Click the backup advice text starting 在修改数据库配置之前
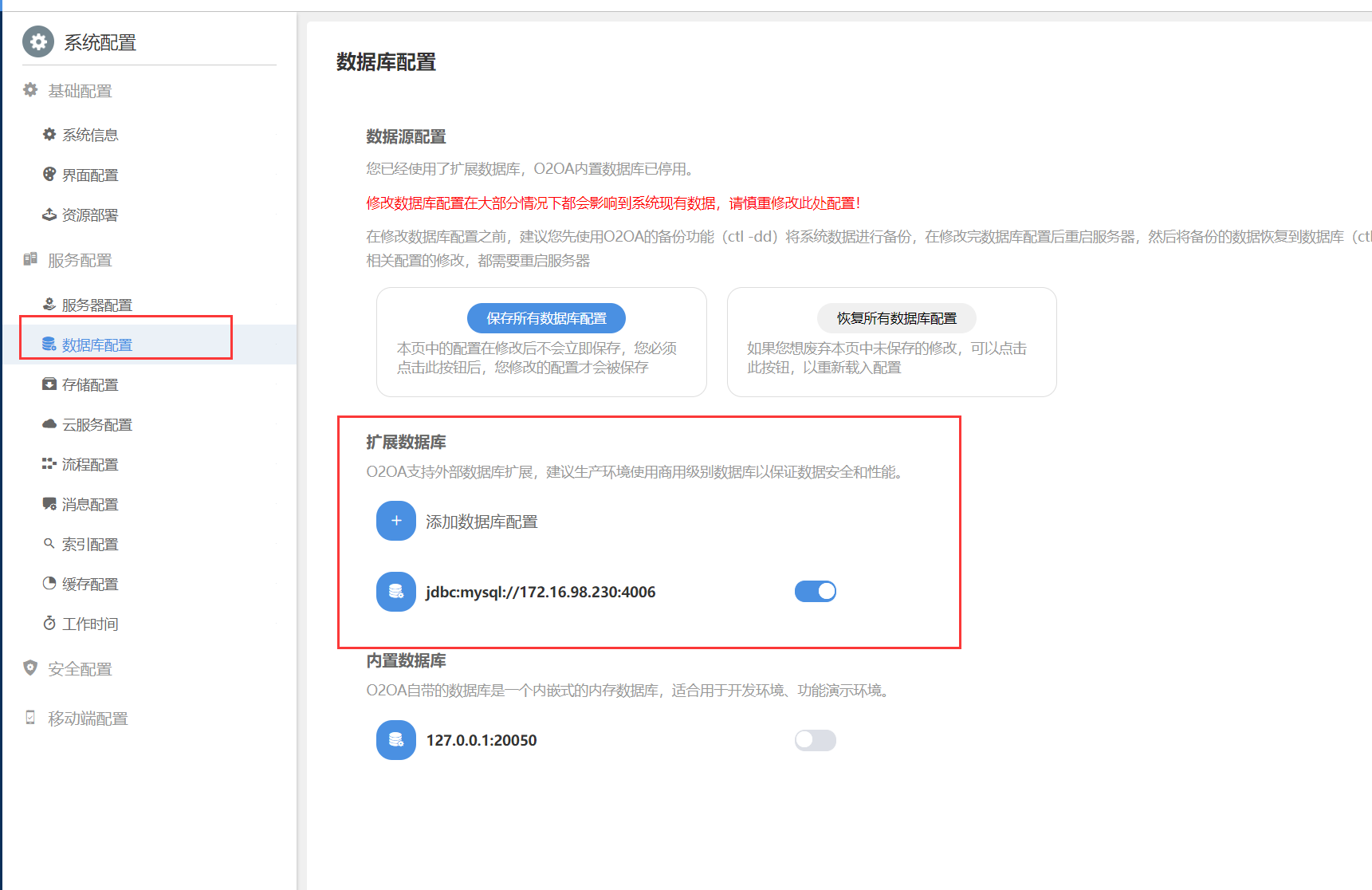The height and width of the screenshot is (890, 1372). pos(869,237)
